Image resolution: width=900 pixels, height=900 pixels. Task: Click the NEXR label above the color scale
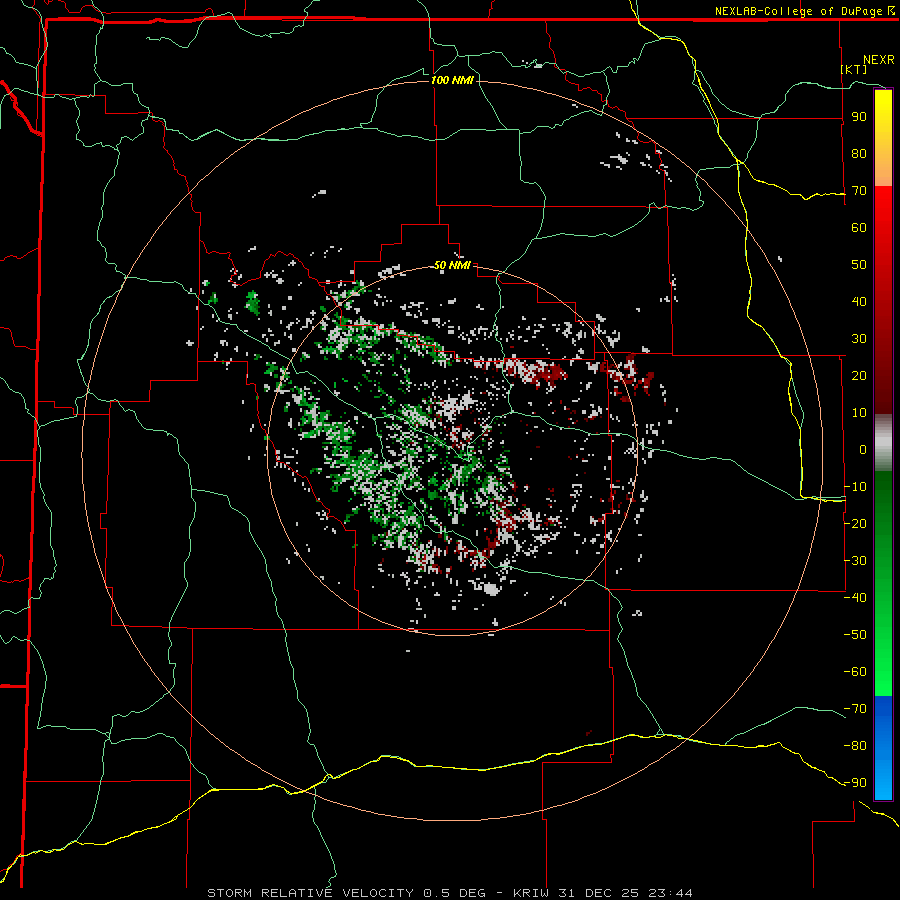click(x=879, y=60)
